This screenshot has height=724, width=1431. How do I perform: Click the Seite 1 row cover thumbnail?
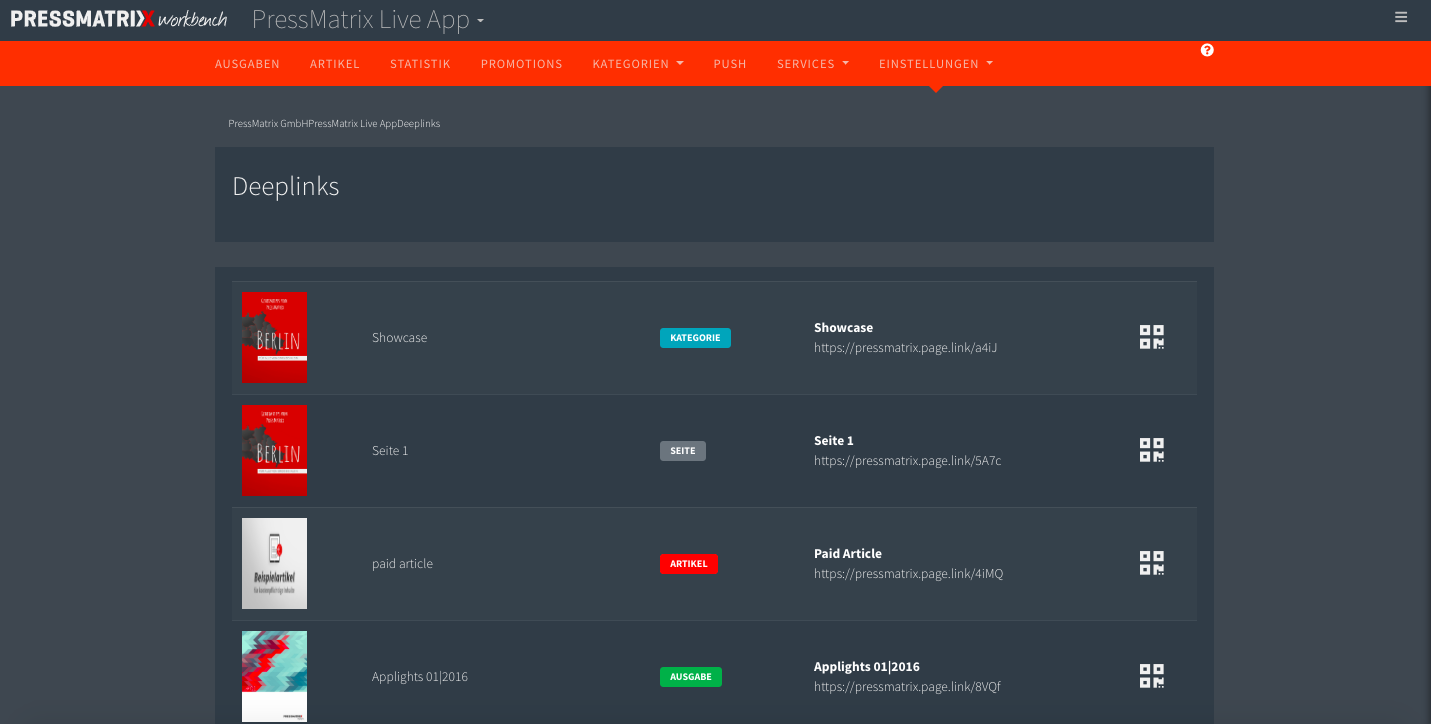pyautogui.click(x=274, y=450)
